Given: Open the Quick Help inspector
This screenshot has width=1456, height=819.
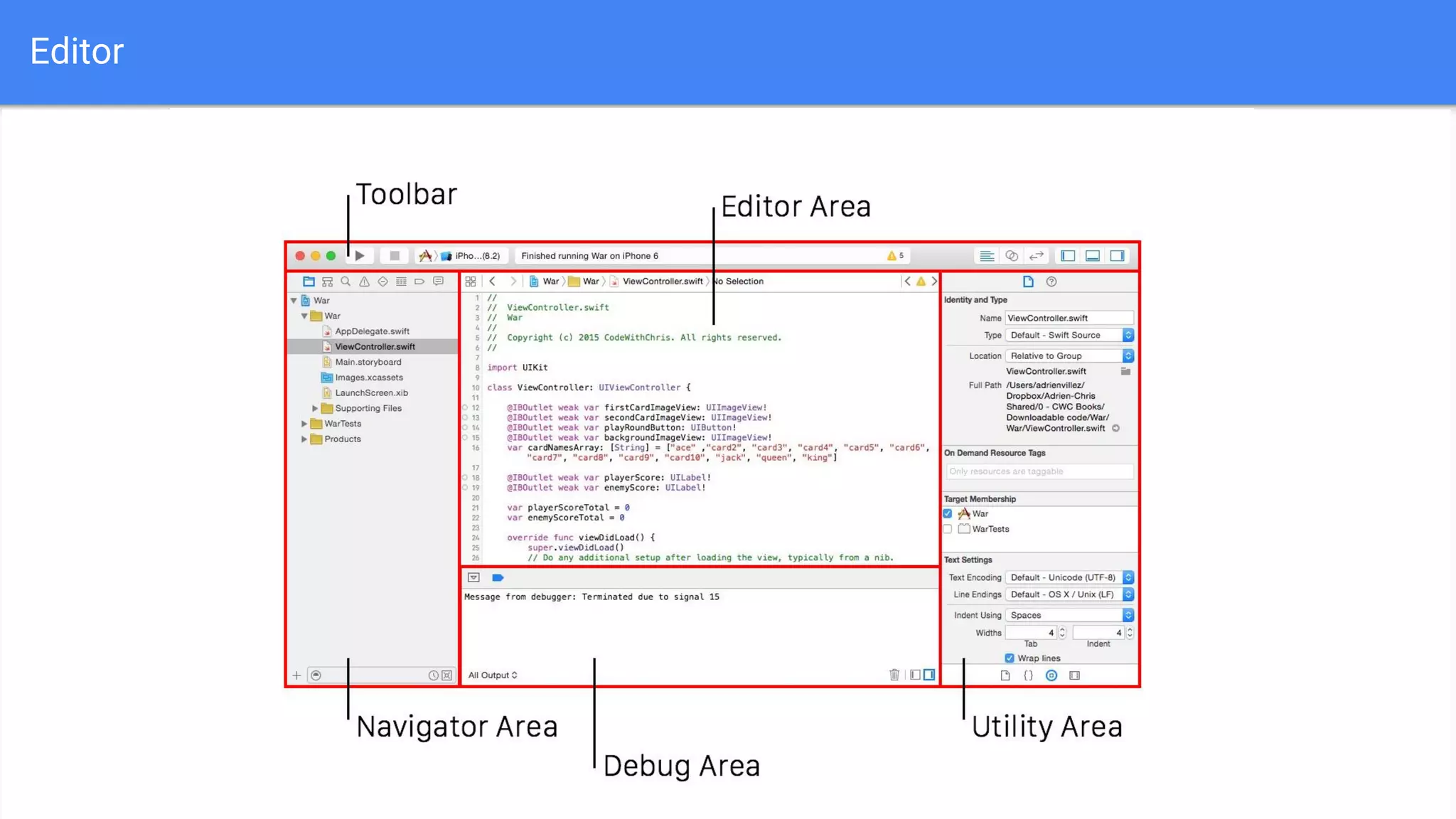Looking at the screenshot, I should point(1051,282).
